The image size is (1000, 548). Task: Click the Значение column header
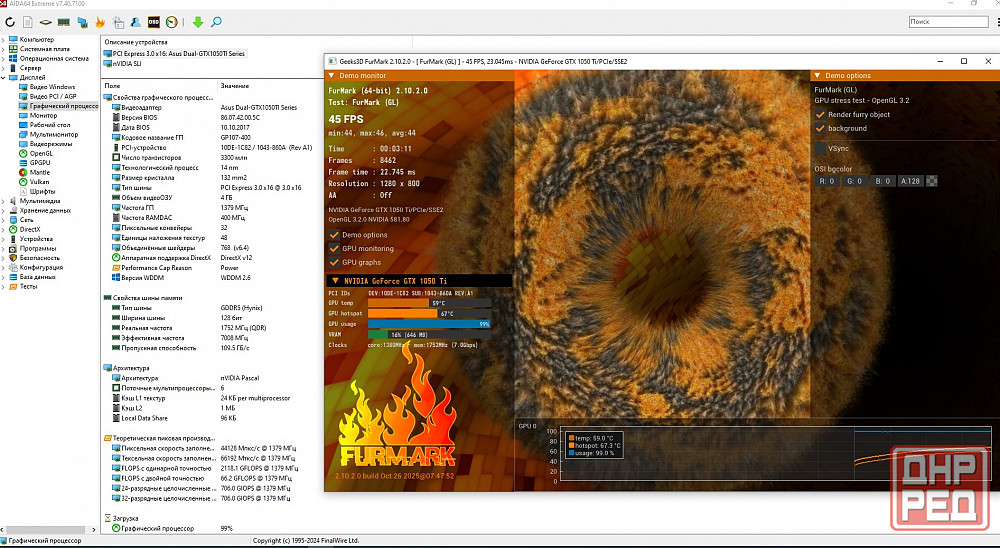[x=235, y=86]
